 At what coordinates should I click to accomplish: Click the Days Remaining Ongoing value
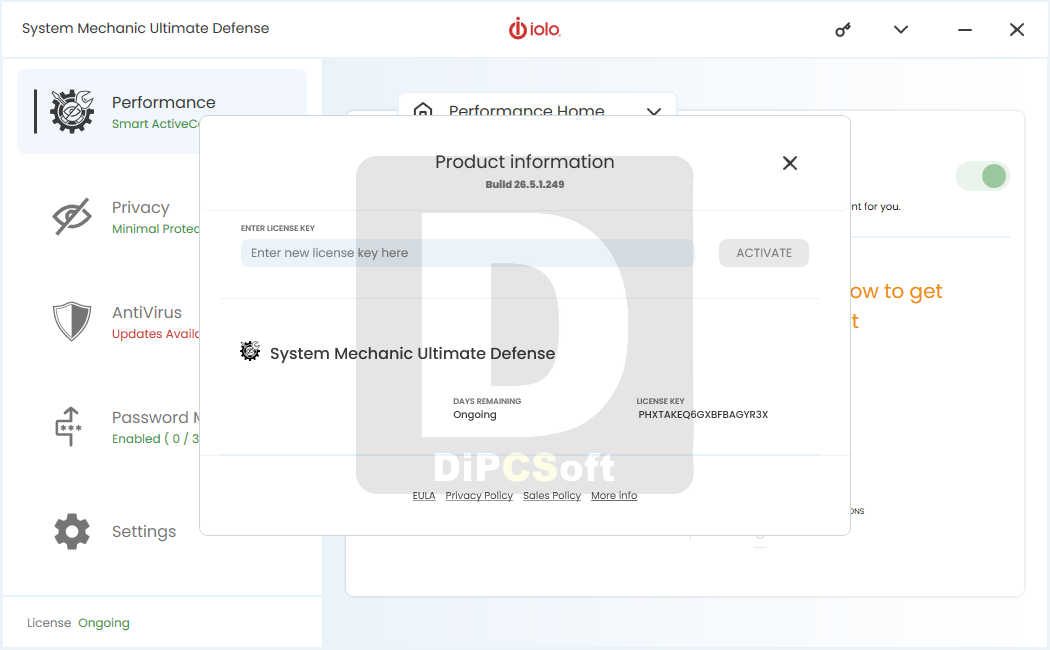click(475, 414)
